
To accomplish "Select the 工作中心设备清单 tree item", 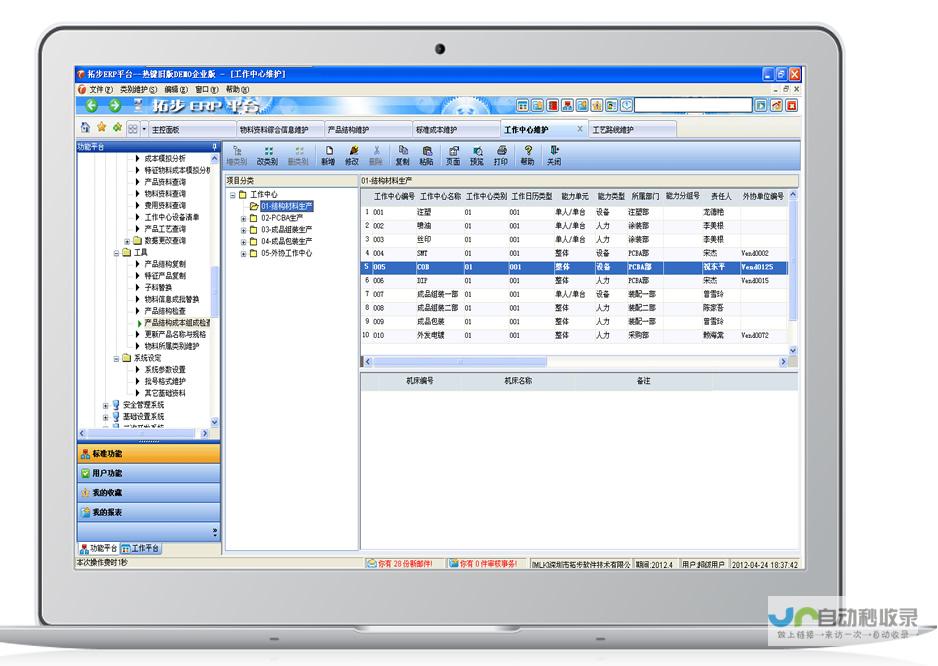I will coord(172,217).
